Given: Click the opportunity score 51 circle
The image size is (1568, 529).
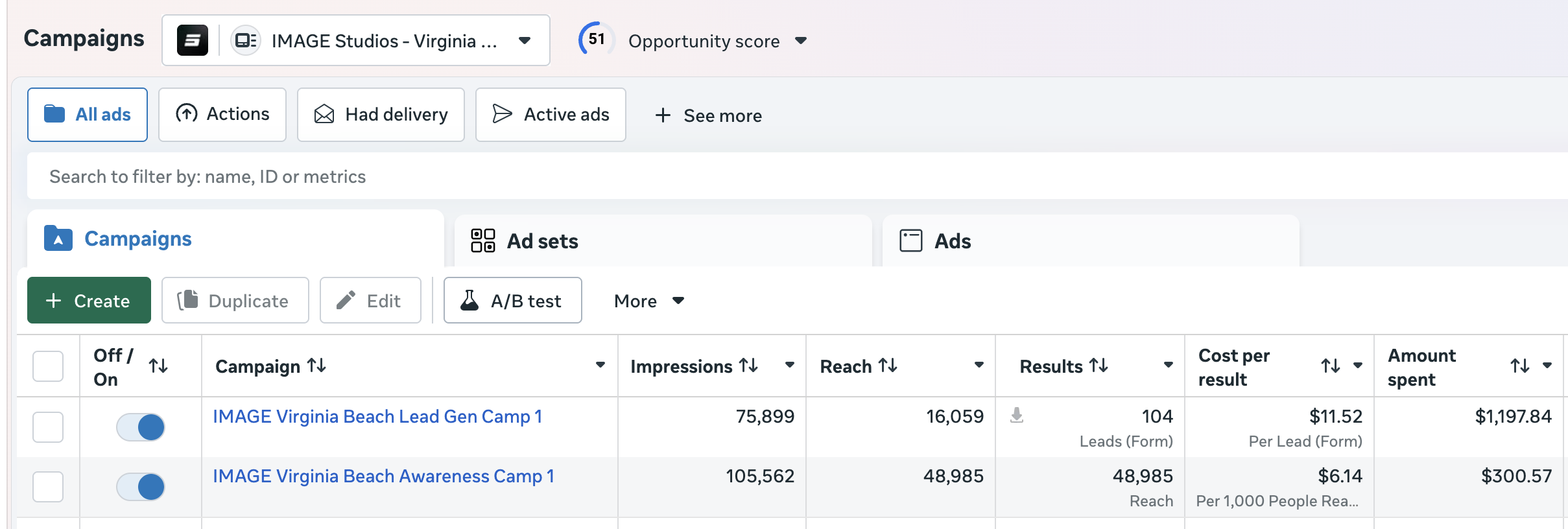Looking at the screenshot, I should (596, 40).
